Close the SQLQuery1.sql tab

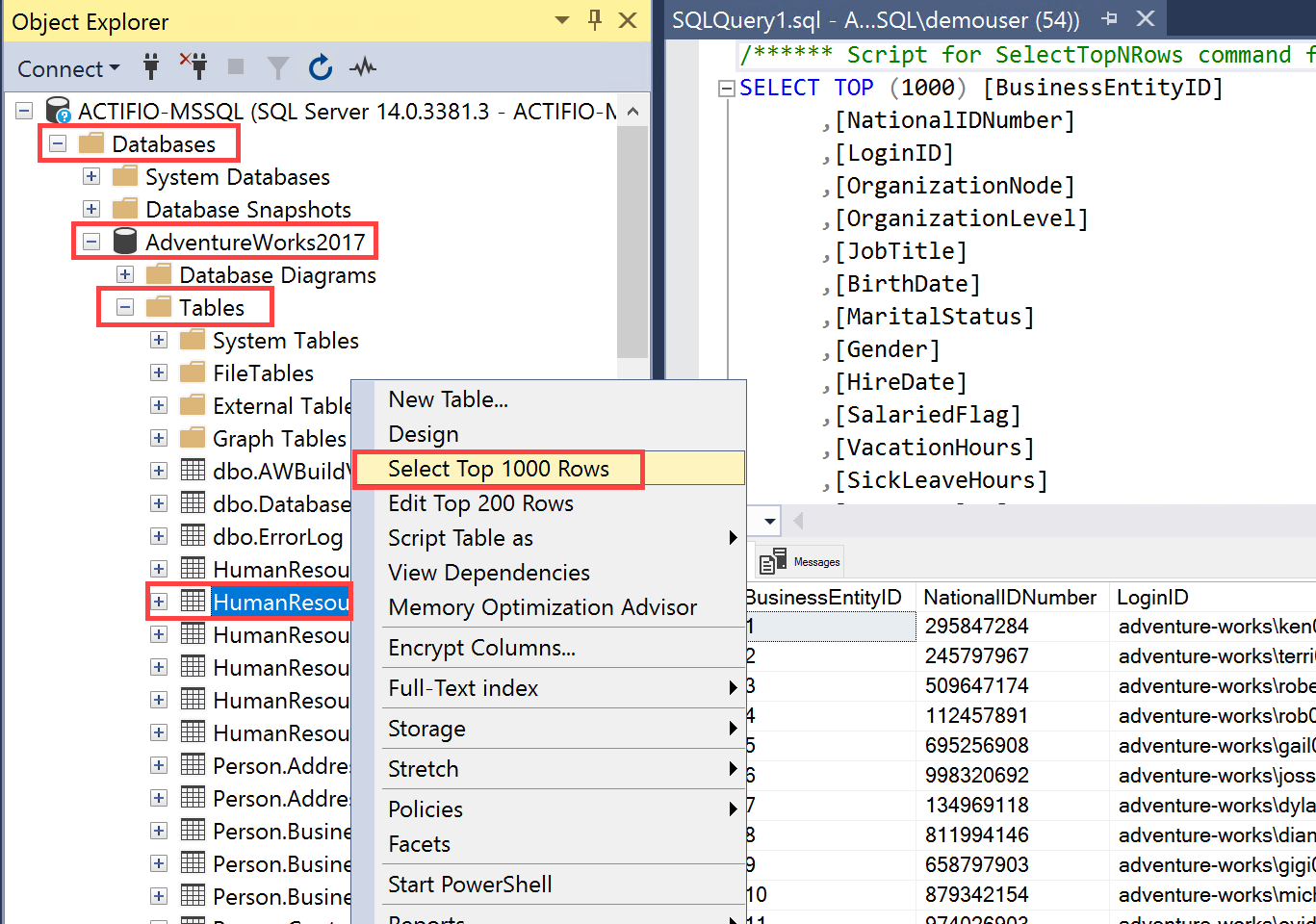click(1146, 18)
